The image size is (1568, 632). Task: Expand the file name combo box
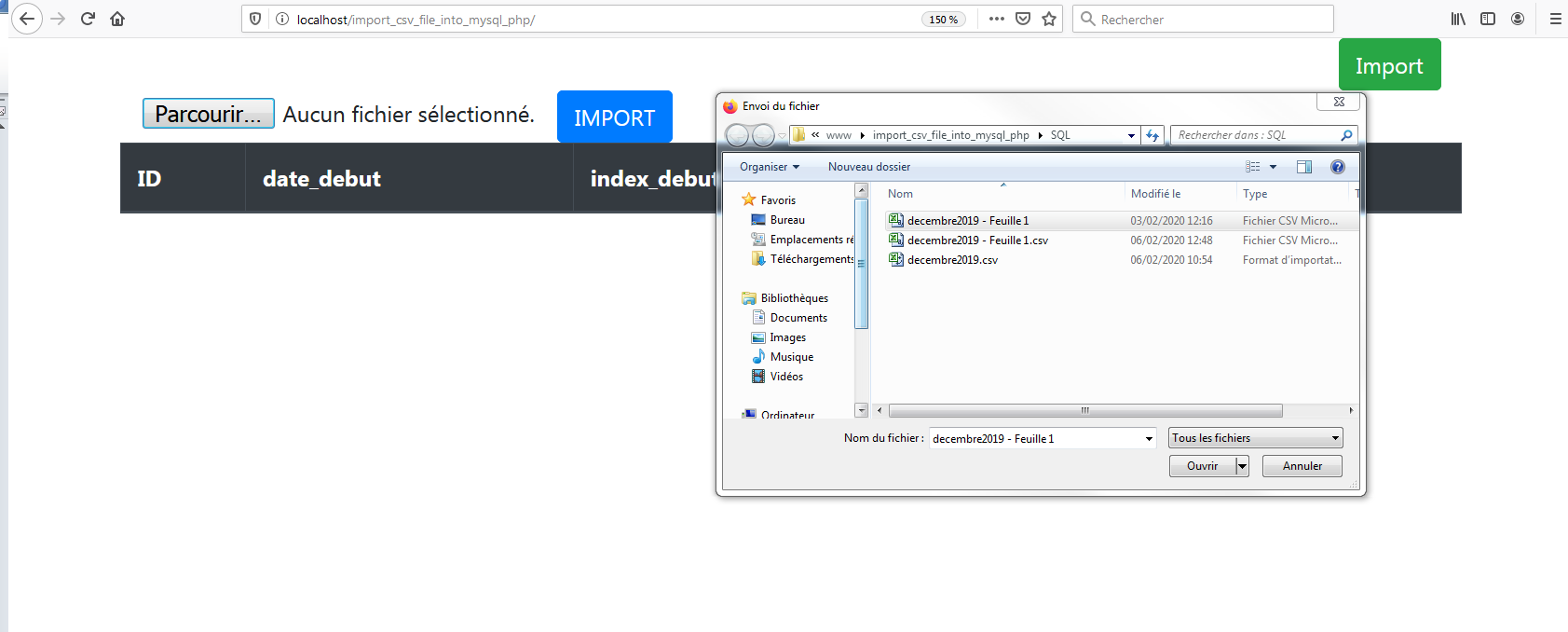point(1149,439)
